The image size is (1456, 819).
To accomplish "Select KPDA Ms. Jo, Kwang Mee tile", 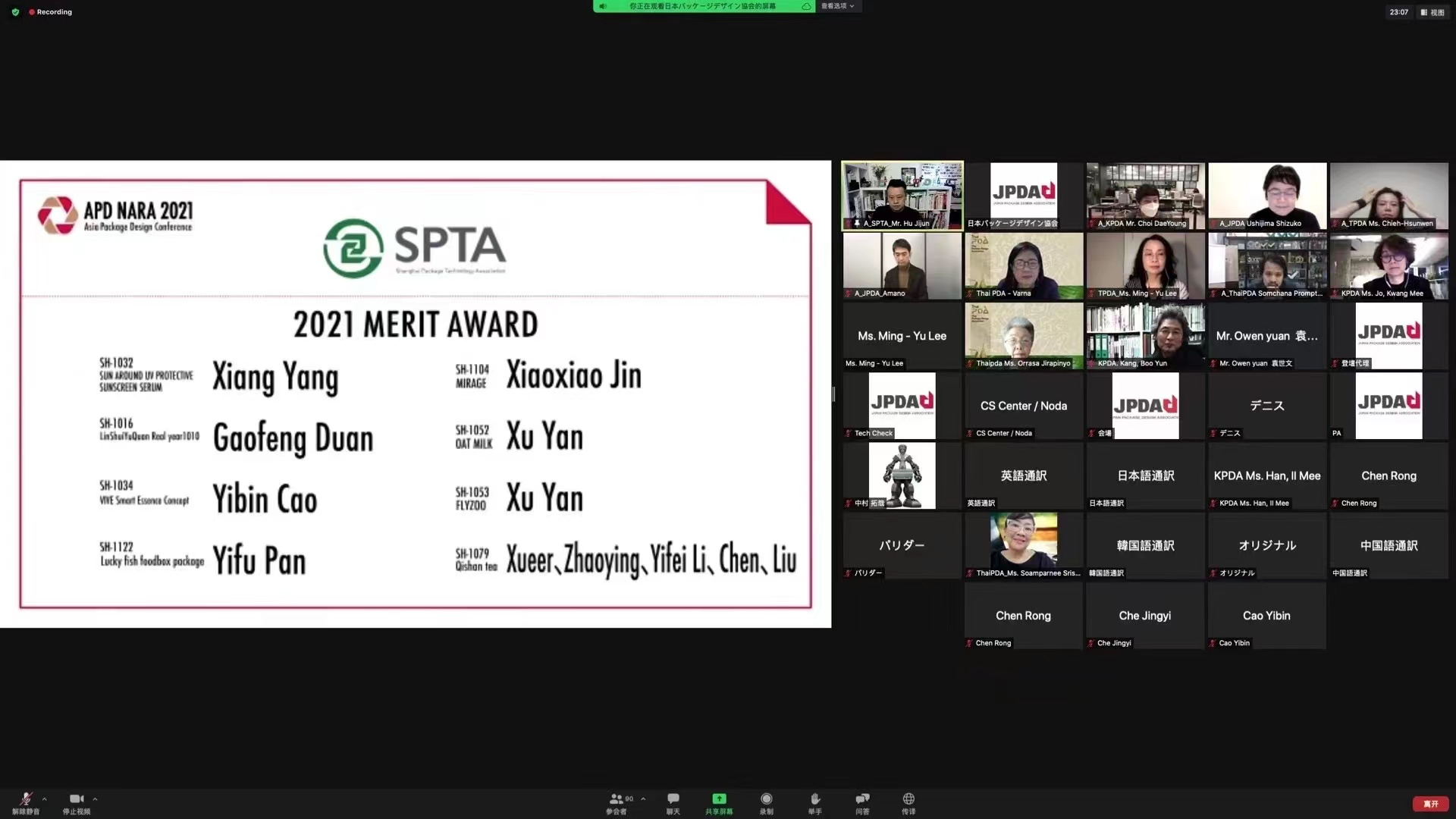I will (x=1389, y=265).
